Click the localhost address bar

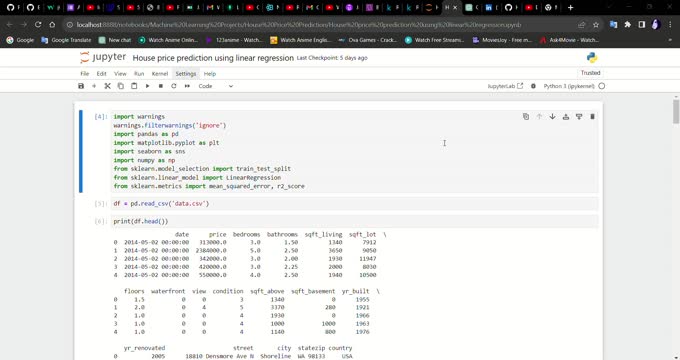[299, 25]
